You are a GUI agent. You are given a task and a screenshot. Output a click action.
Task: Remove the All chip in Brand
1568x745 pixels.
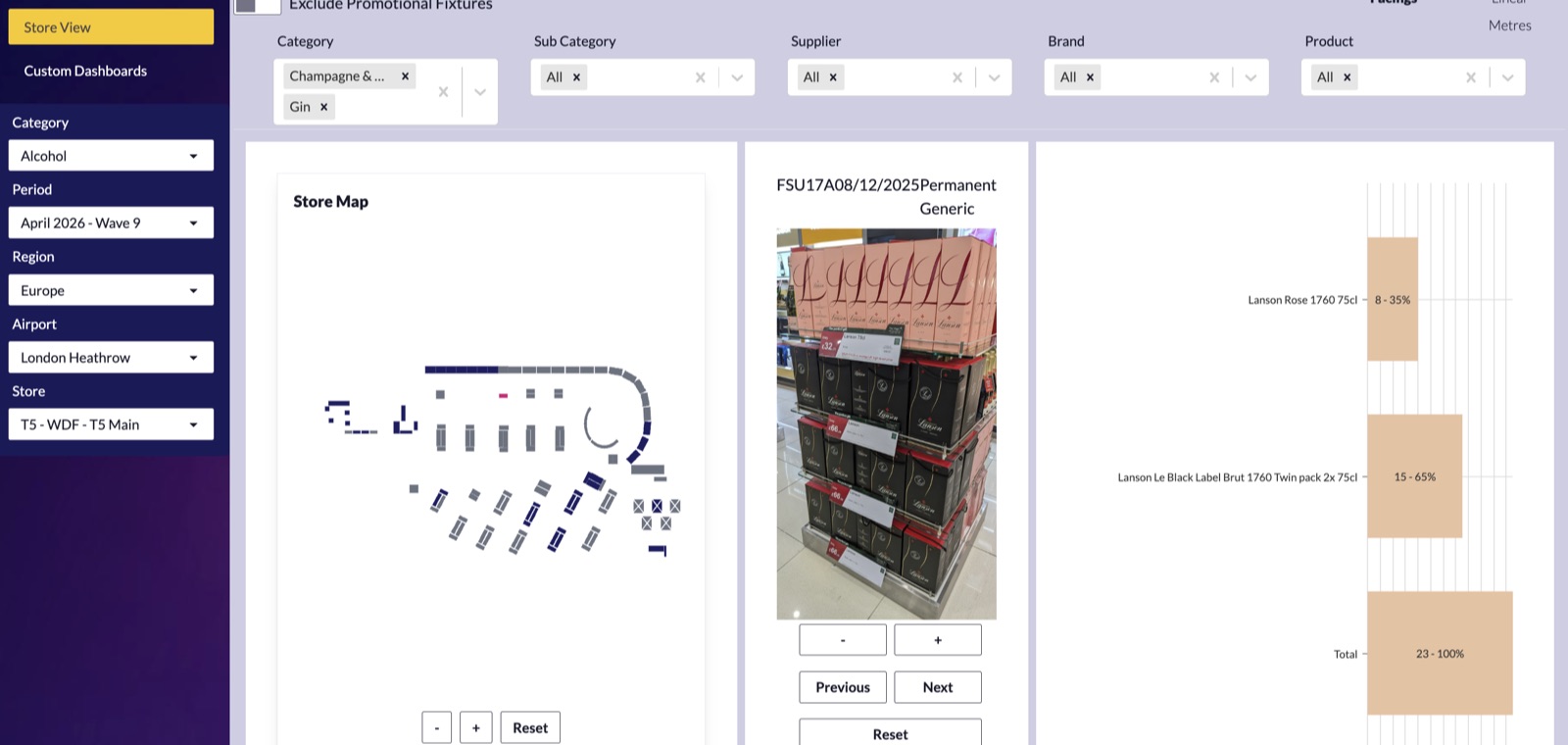click(x=1090, y=77)
